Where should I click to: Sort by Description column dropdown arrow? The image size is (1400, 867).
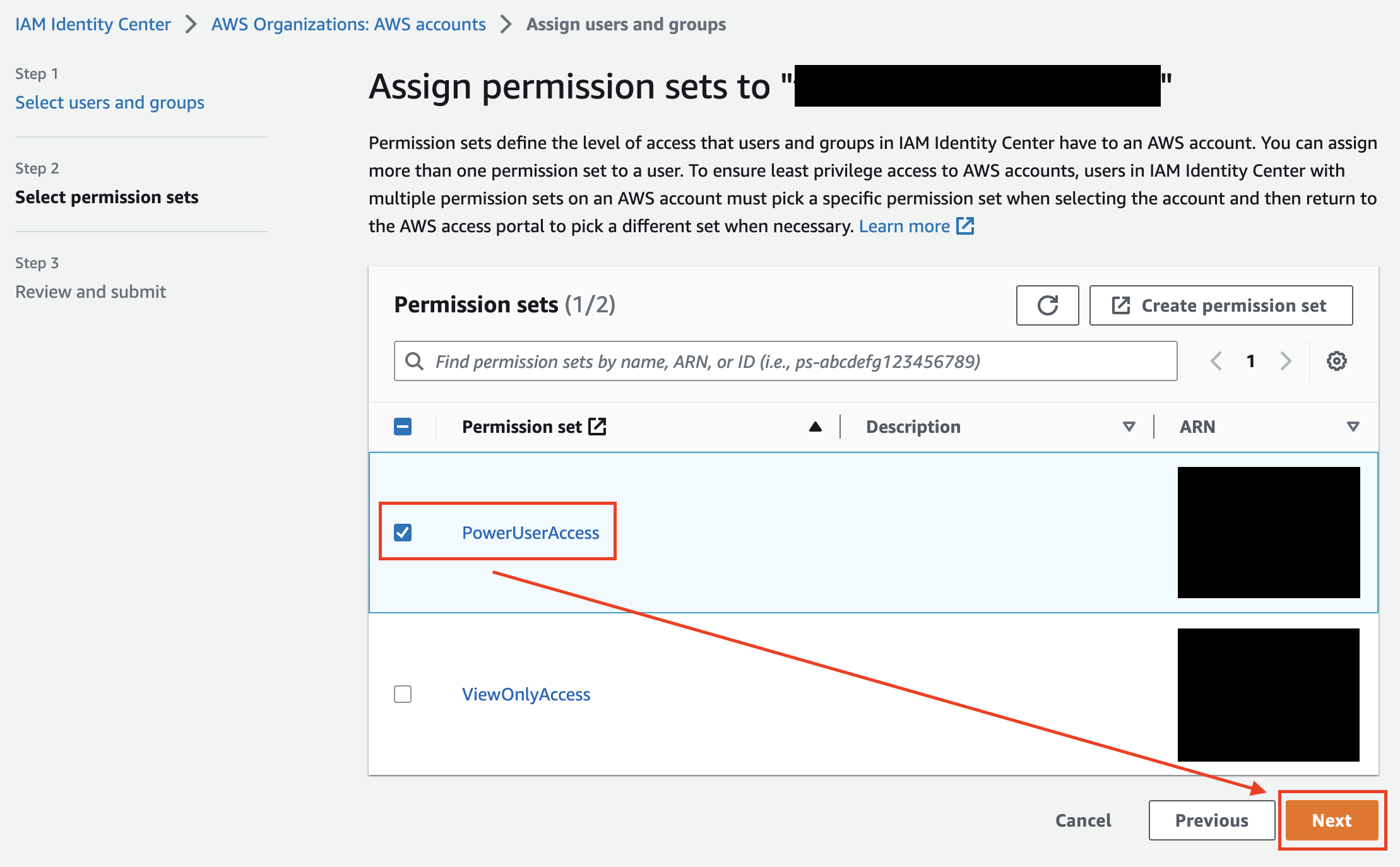click(x=1129, y=427)
